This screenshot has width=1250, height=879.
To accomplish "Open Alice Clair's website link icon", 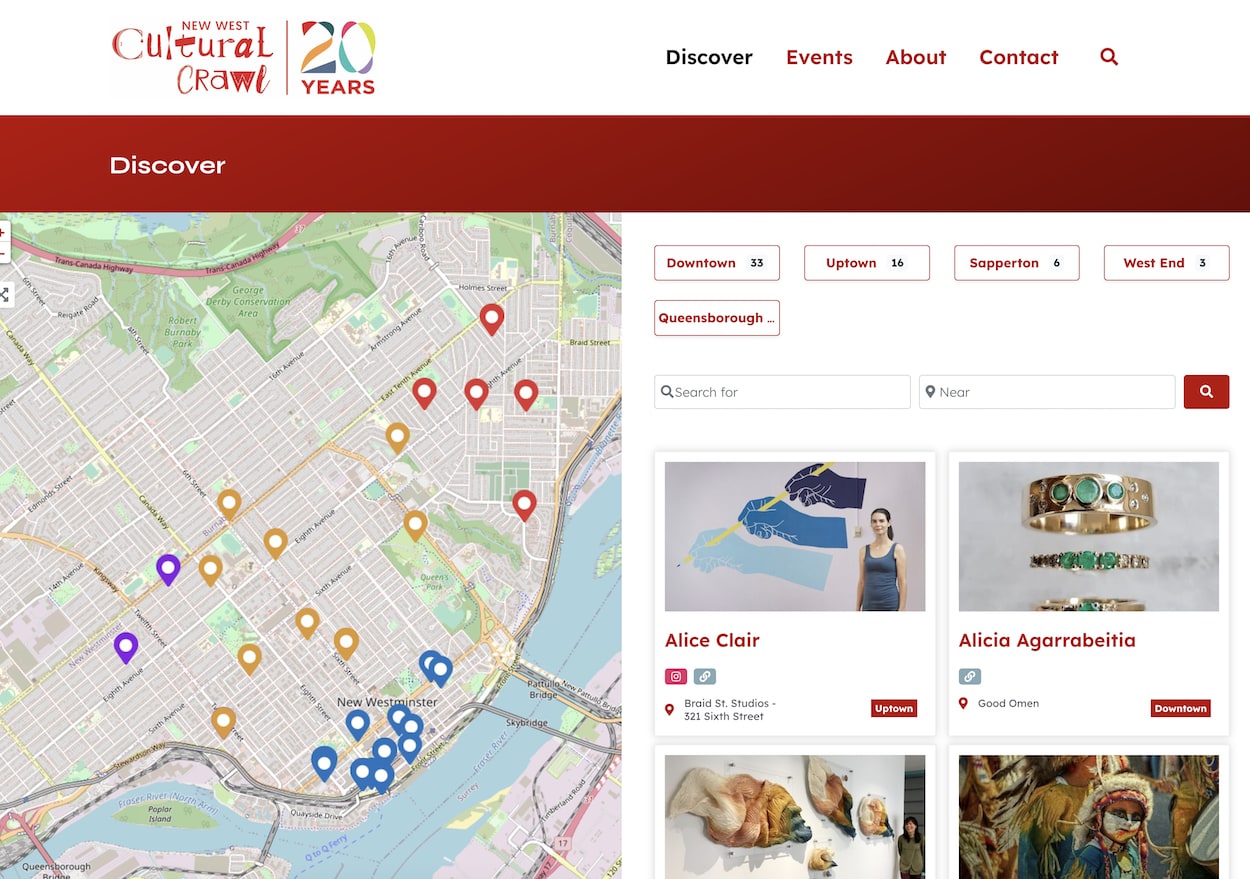I will click(x=705, y=676).
